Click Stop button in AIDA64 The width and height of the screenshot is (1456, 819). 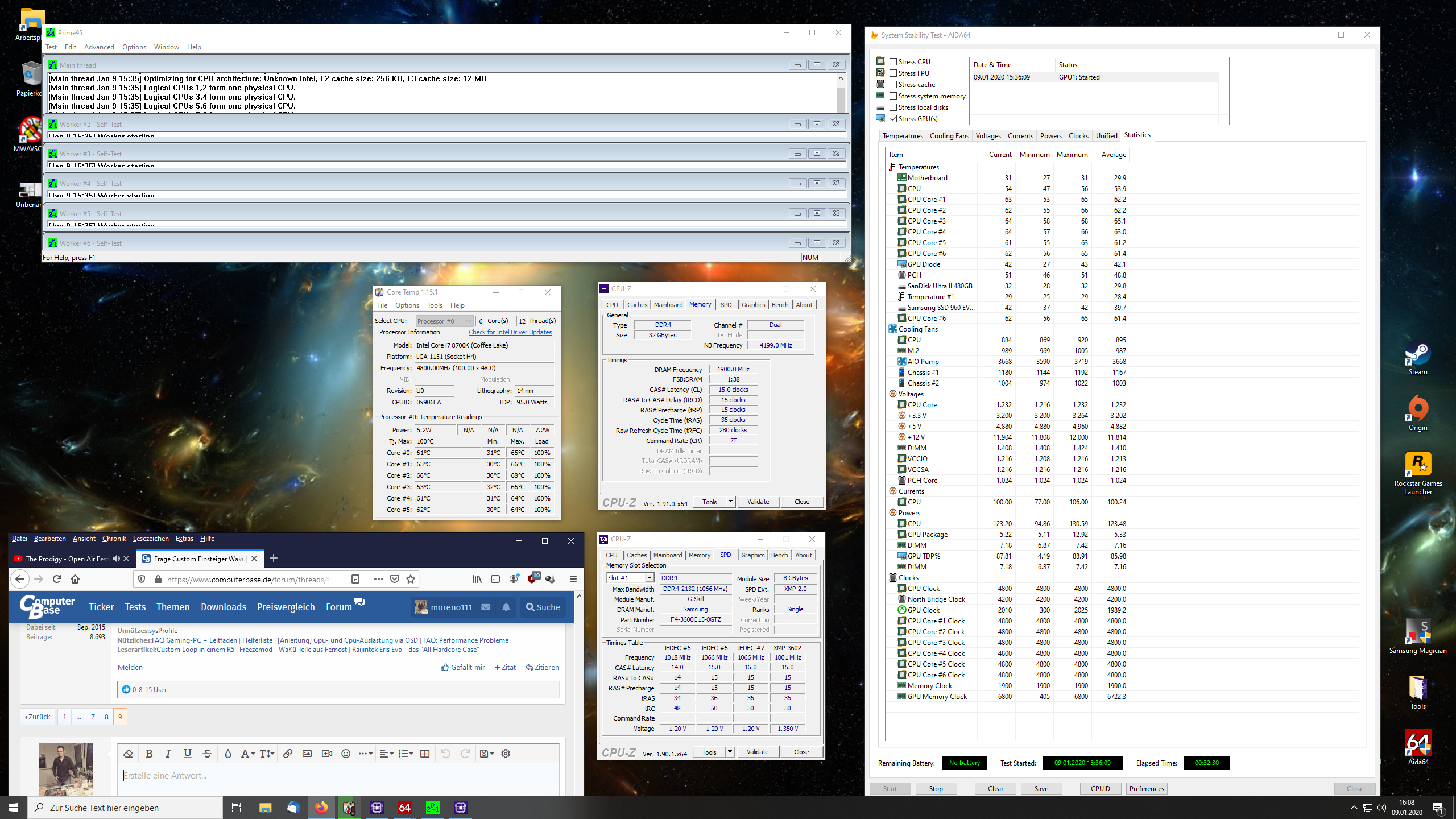(x=936, y=788)
